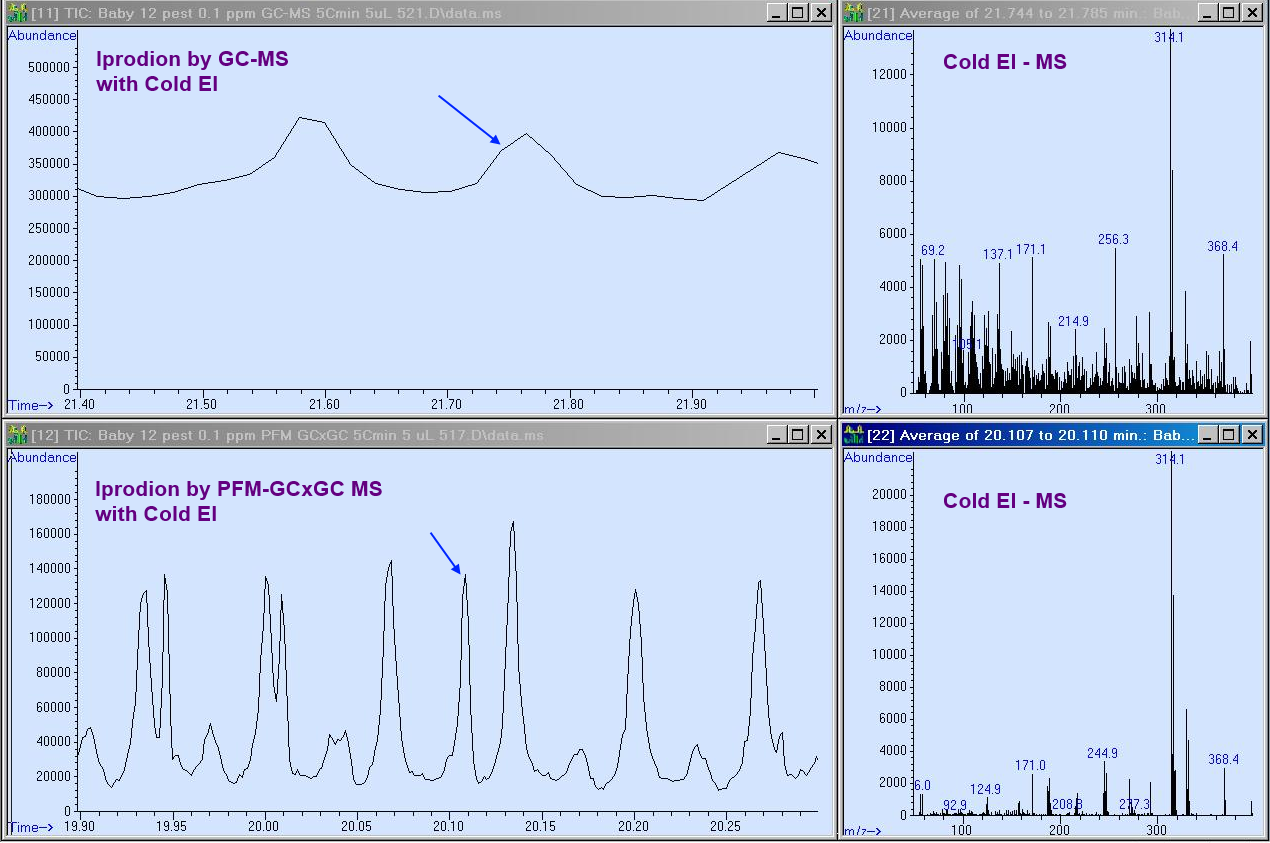Minimize the PFM-GCxGC TIC window [12]

(775, 434)
